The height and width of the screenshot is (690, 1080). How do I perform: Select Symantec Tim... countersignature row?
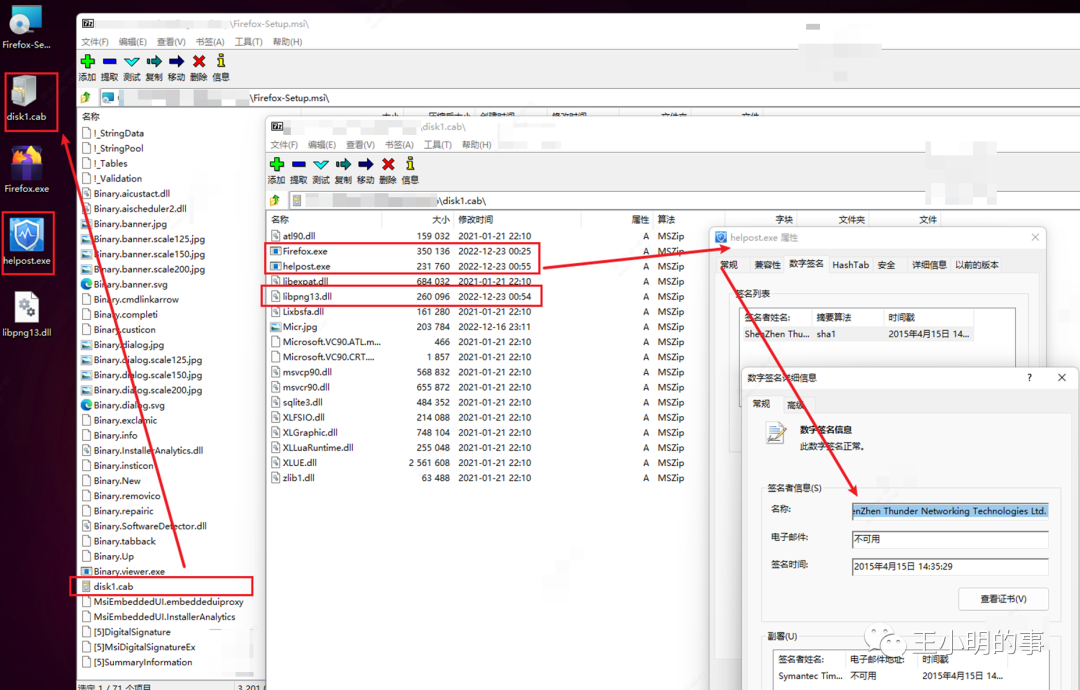coord(890,676)
